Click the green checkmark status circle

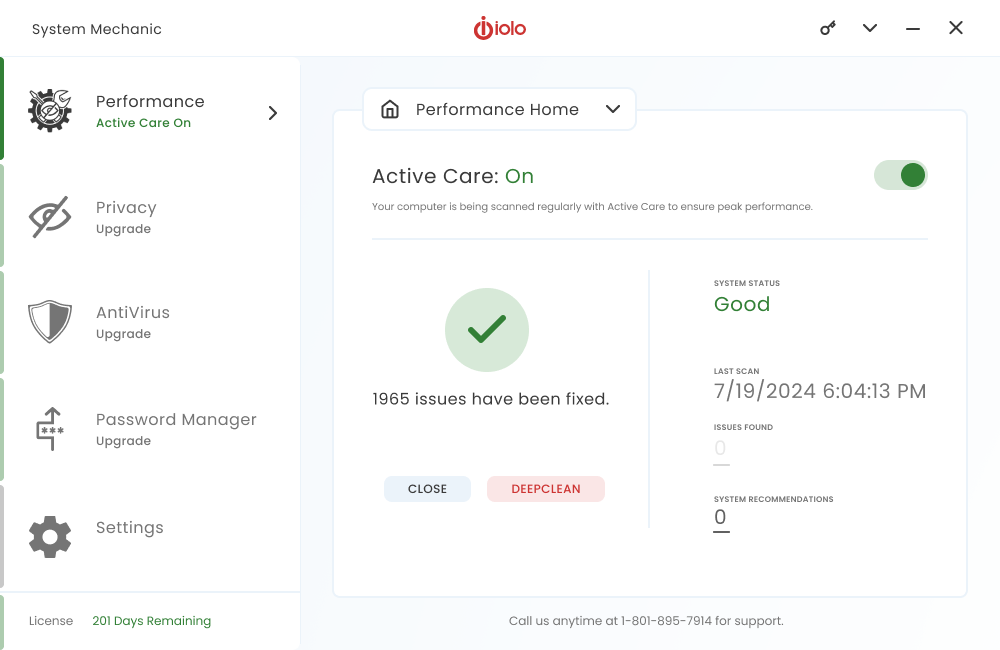coord(487,330)
